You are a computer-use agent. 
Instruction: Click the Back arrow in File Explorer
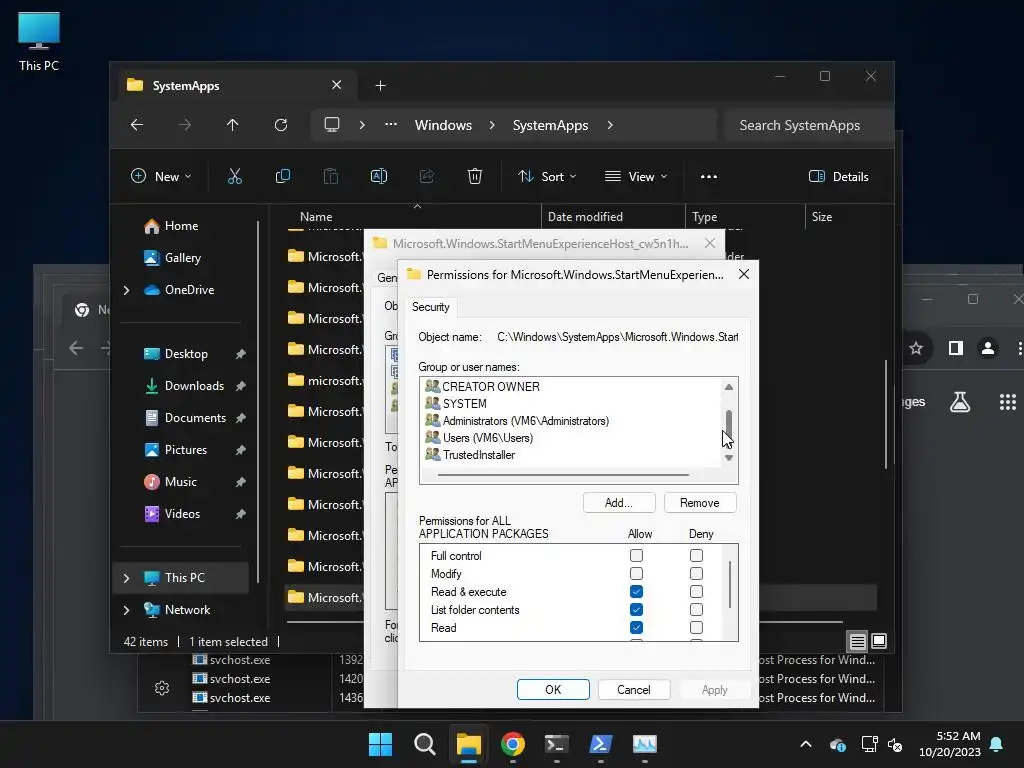coord(136,125)
